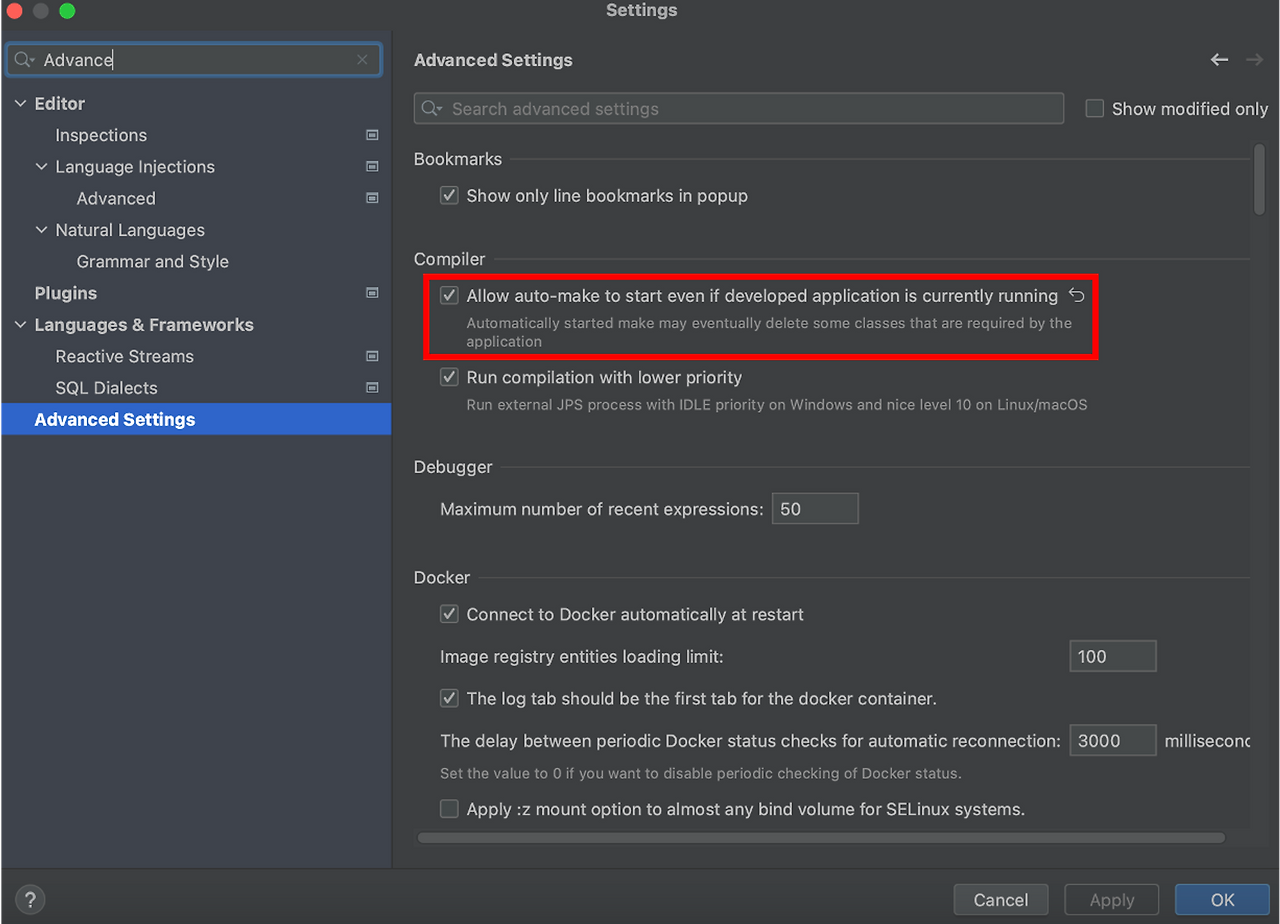Click the search icon in advanced settings search bar
Viewport: 1280px width, 924px height.
tap(430, 108)
